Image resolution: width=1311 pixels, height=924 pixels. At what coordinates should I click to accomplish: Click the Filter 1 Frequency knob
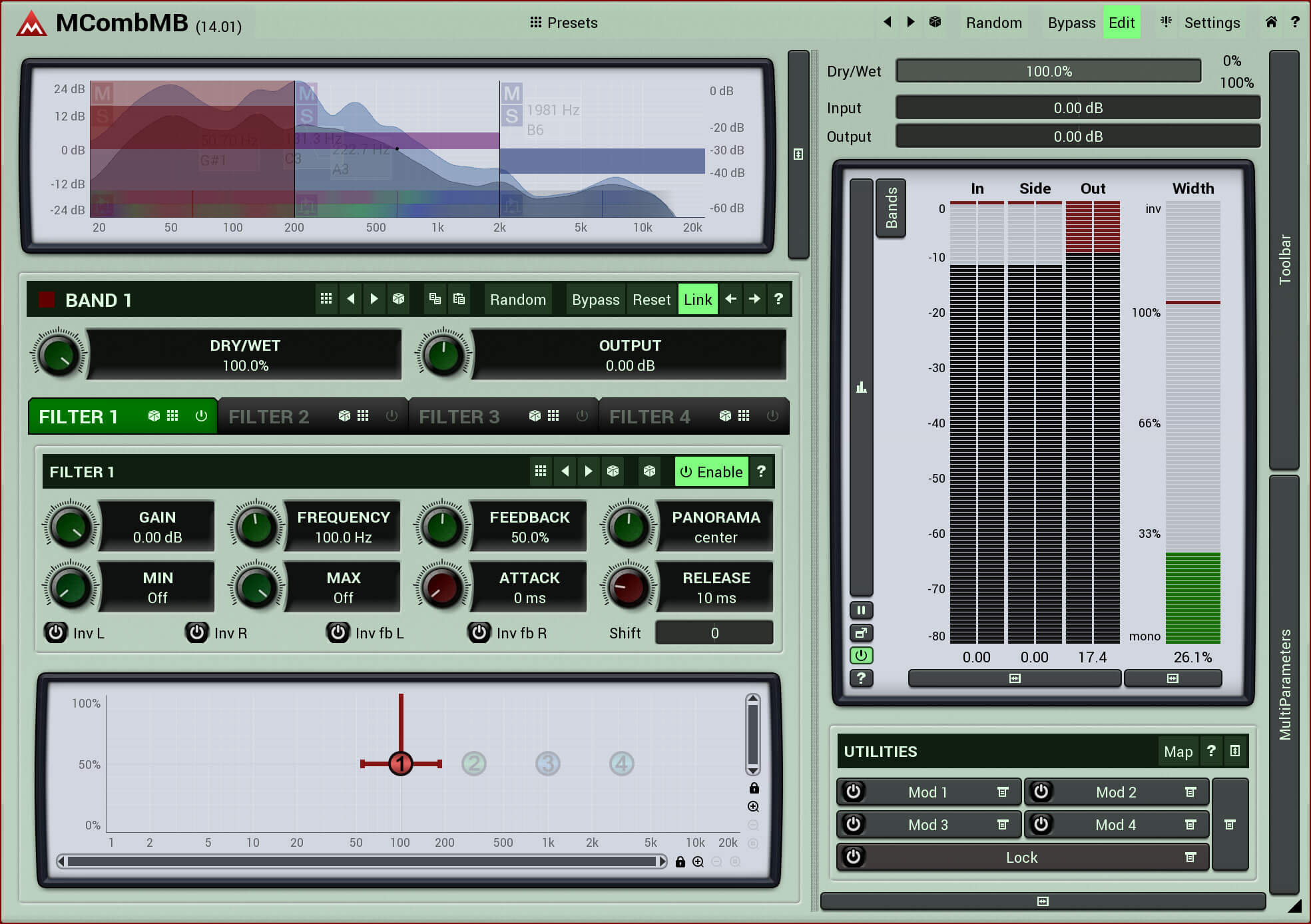point(256,527)
